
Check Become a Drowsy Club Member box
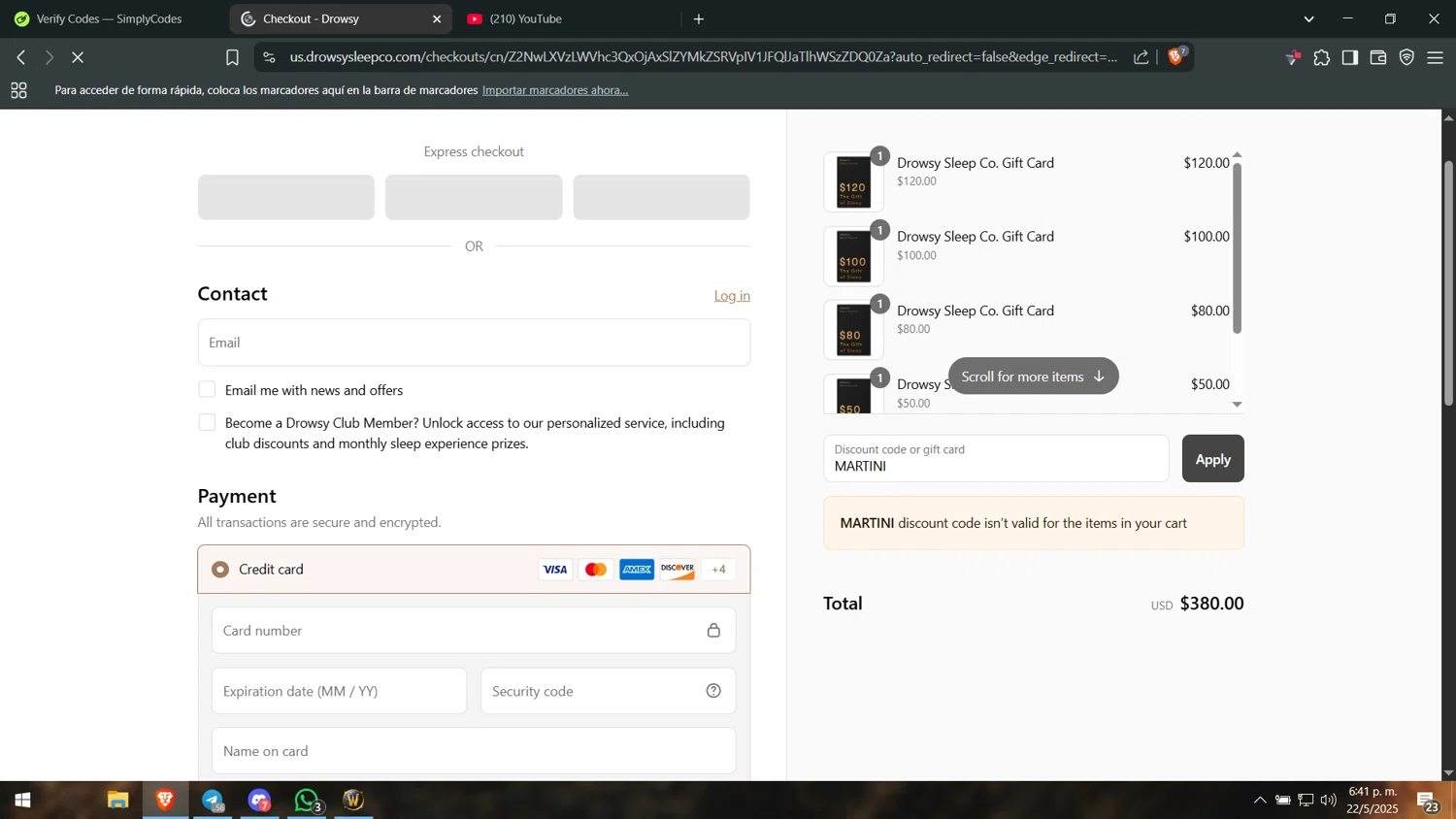(207, 422)
